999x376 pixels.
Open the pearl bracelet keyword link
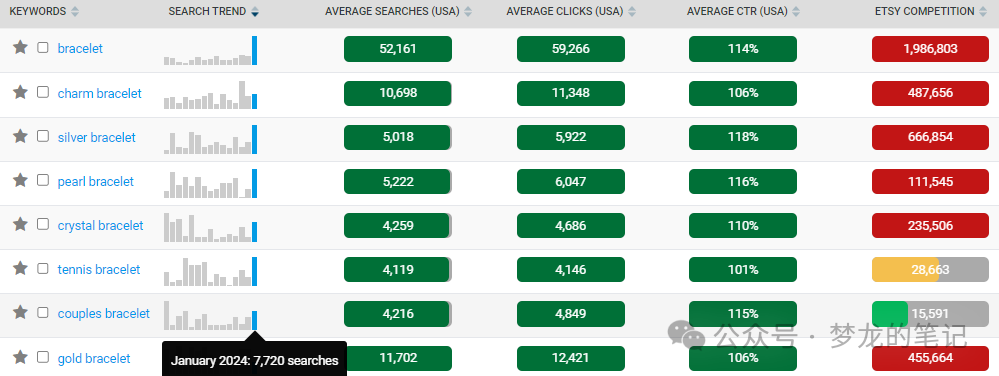pos(96,182)
